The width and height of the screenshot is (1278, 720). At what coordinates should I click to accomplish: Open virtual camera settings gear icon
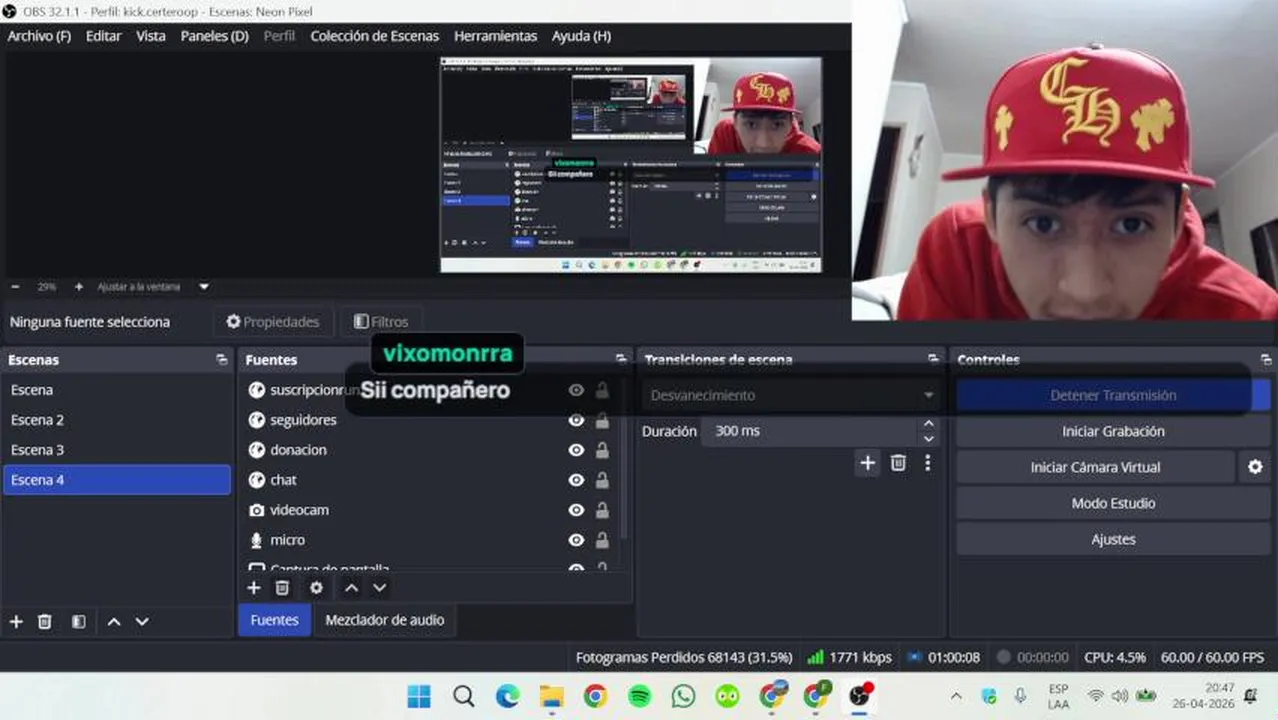point(1255,467)
